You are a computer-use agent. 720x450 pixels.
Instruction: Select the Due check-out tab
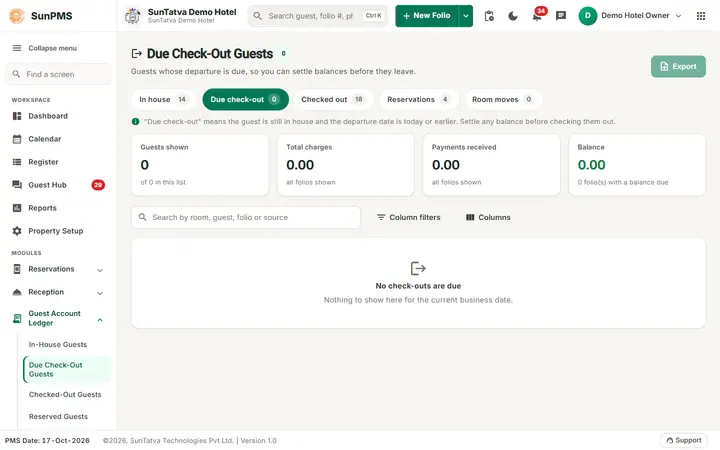click(245, 99)
